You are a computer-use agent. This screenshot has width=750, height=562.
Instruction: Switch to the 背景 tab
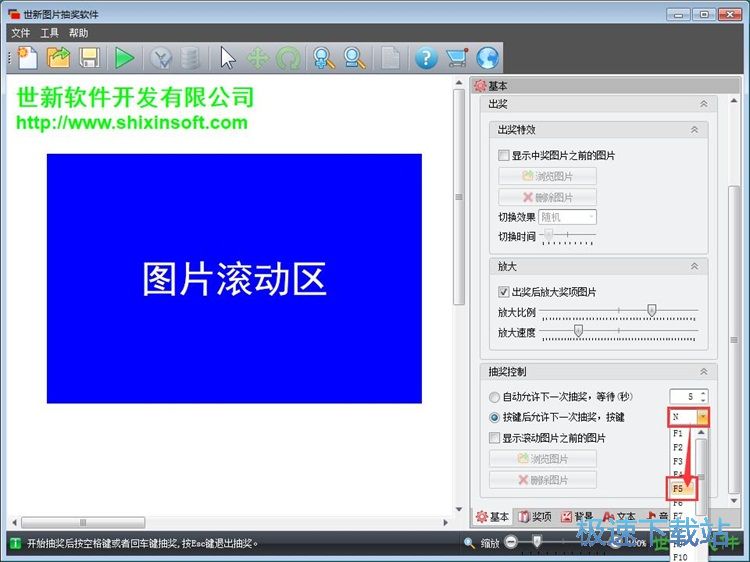pyautogui.click(x=576, y=517)
